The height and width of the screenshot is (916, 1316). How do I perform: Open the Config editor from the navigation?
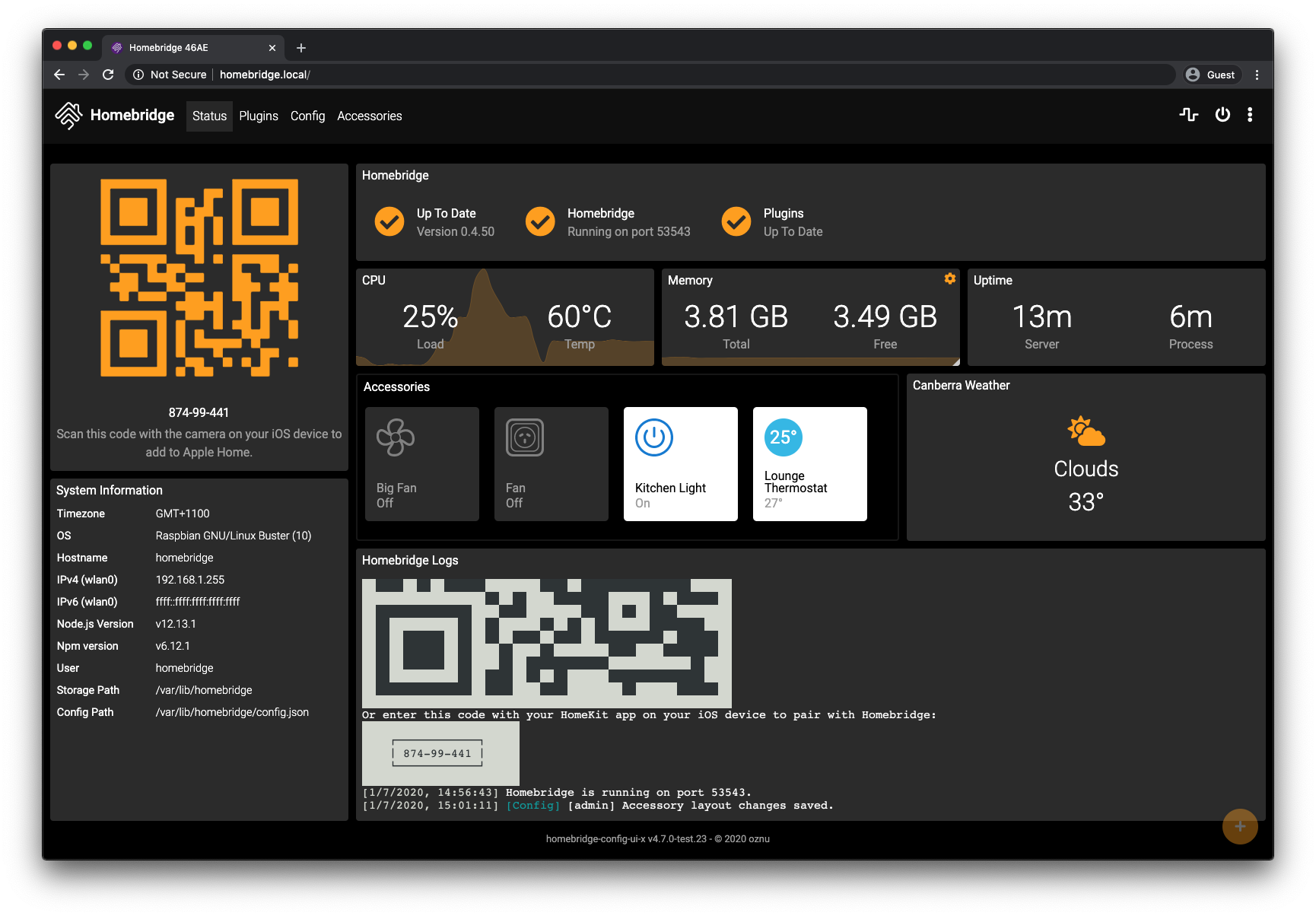pos(307,116)
